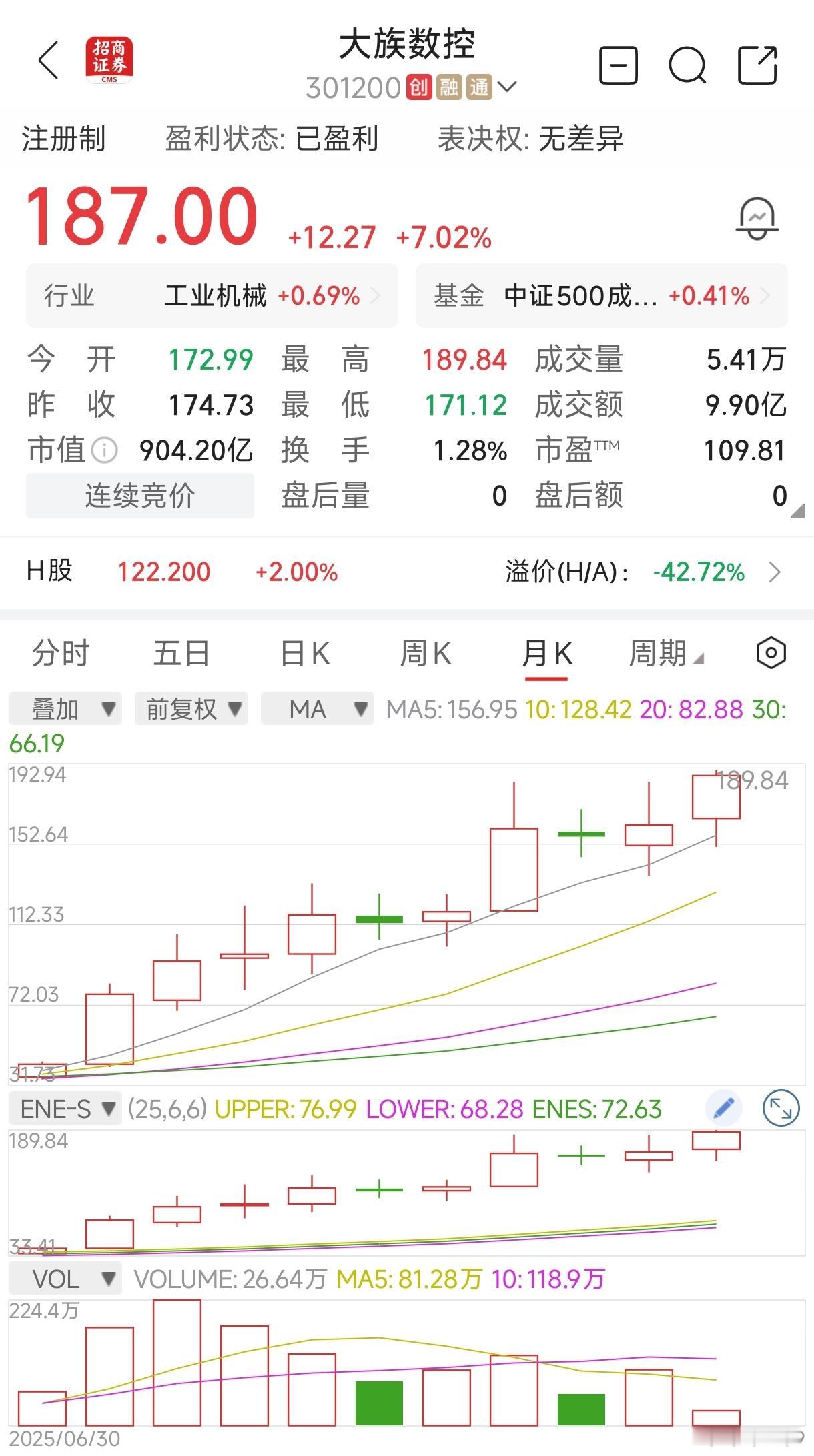Open ENE-S indicator dropdown
This screenshot has height=1456, width=814.
(x=65, y=1109)
